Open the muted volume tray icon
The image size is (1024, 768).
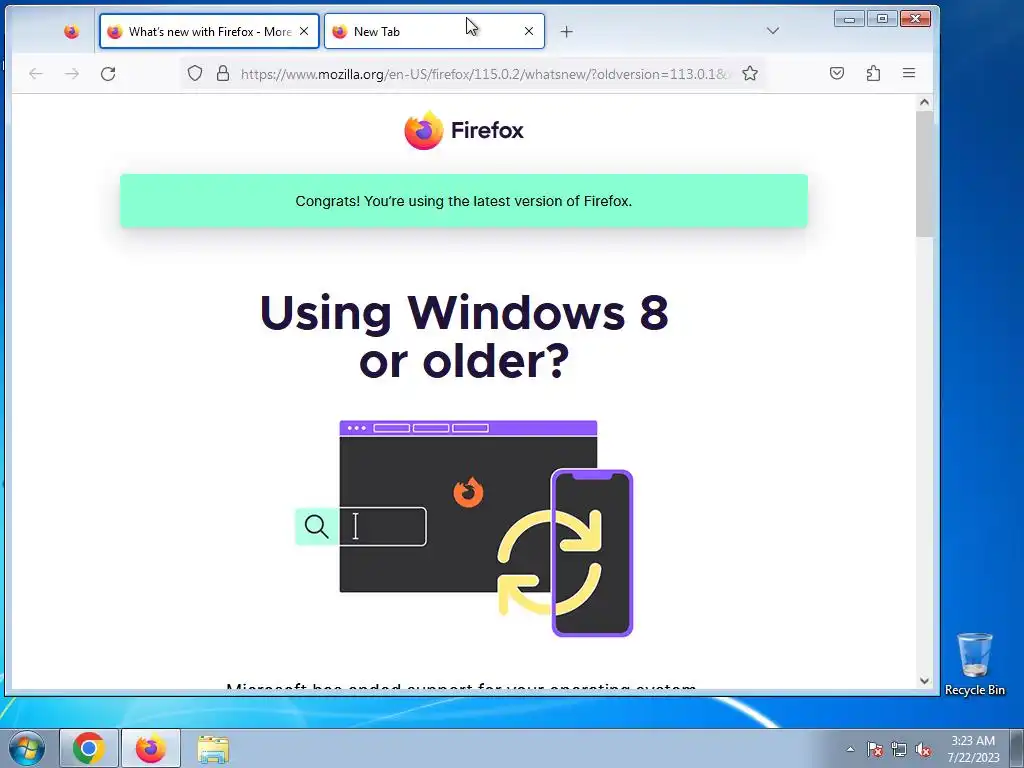point(923,750)
